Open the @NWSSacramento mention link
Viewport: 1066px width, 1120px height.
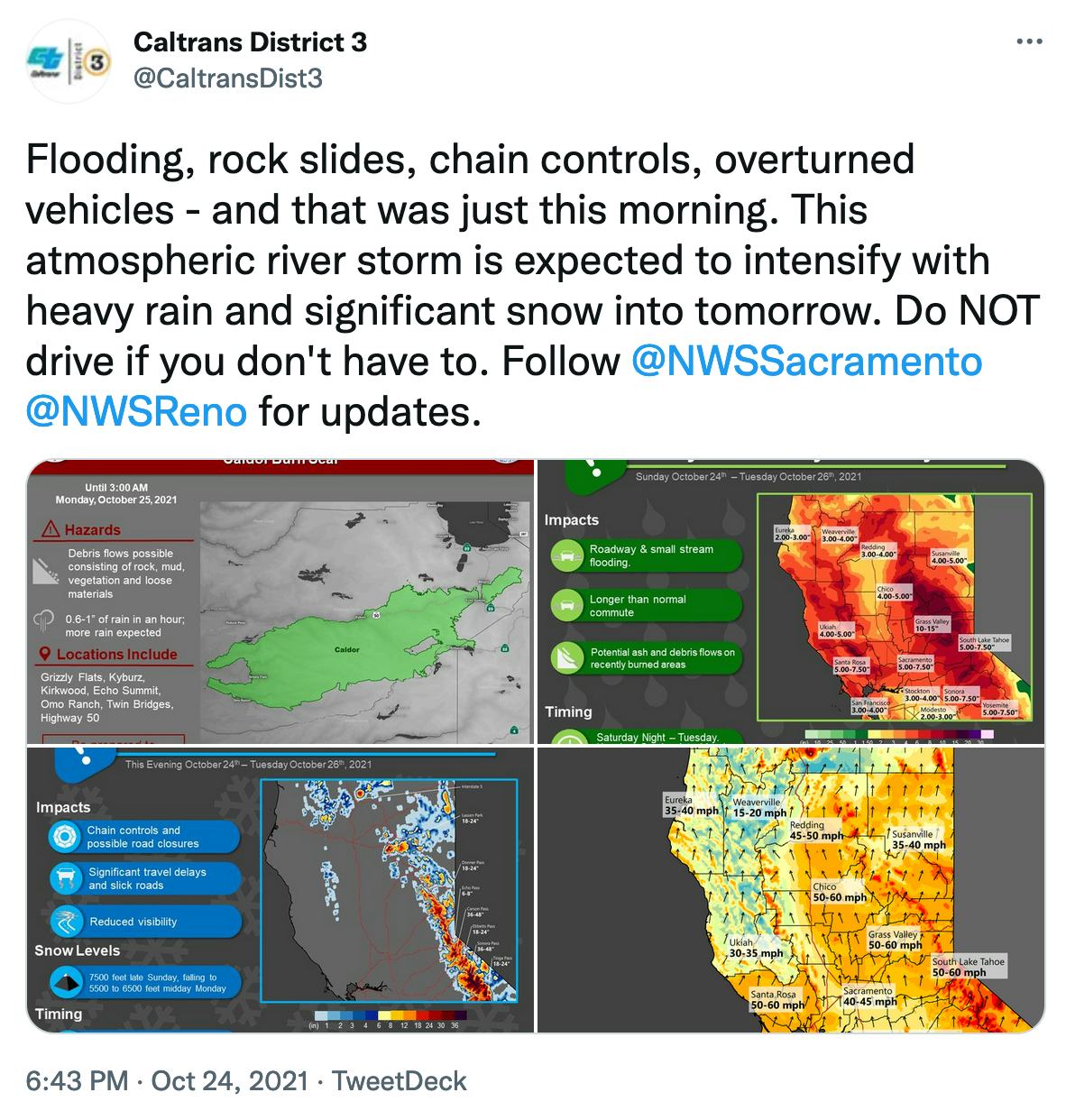tap(806, 361)
